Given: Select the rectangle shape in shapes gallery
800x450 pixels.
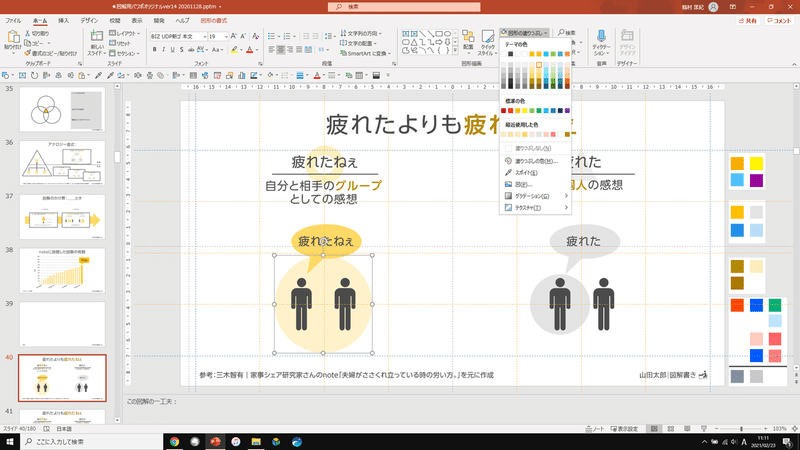Looking at the screenshot, I should (x=439, y=34).
